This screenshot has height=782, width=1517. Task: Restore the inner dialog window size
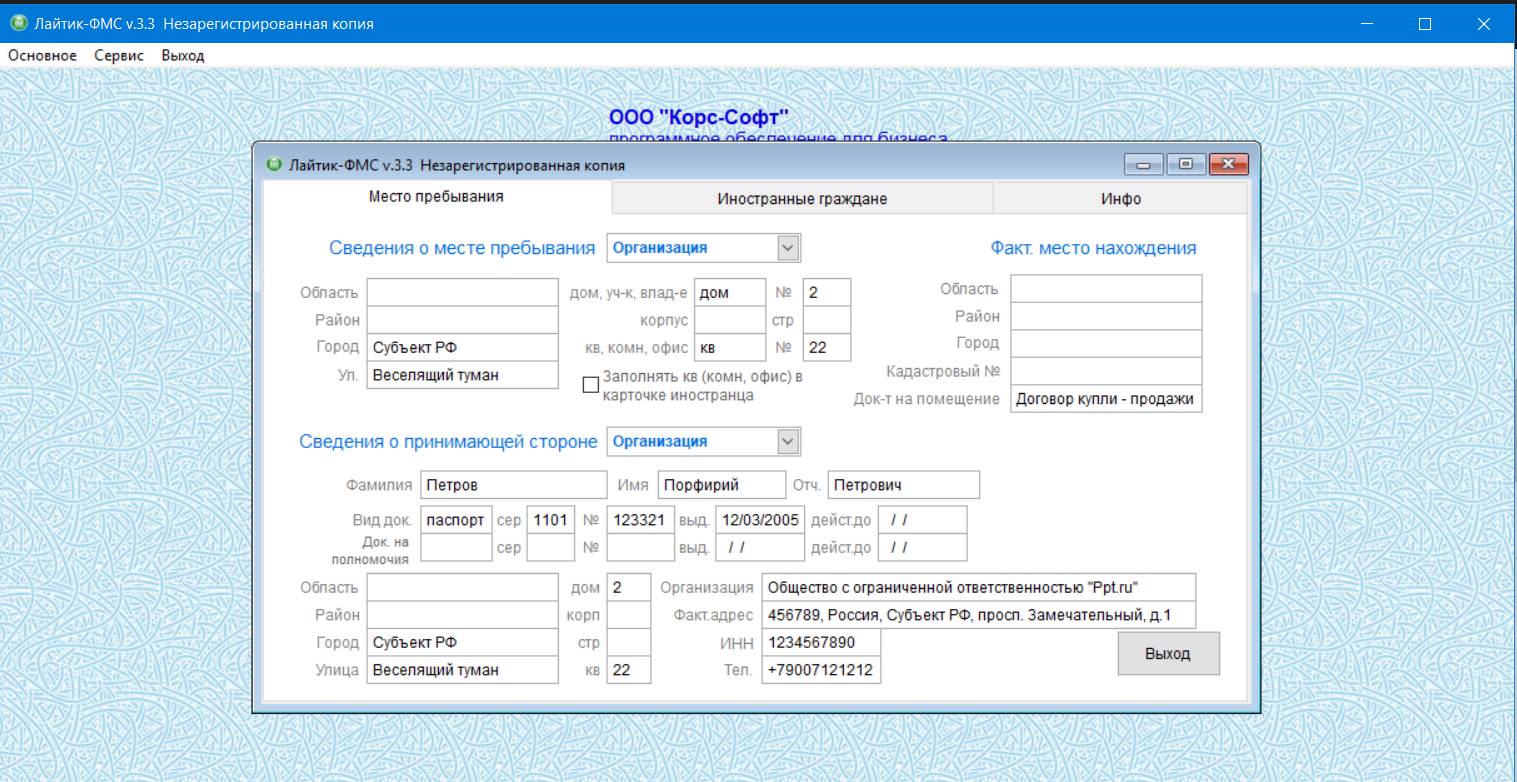[1185, 165]
